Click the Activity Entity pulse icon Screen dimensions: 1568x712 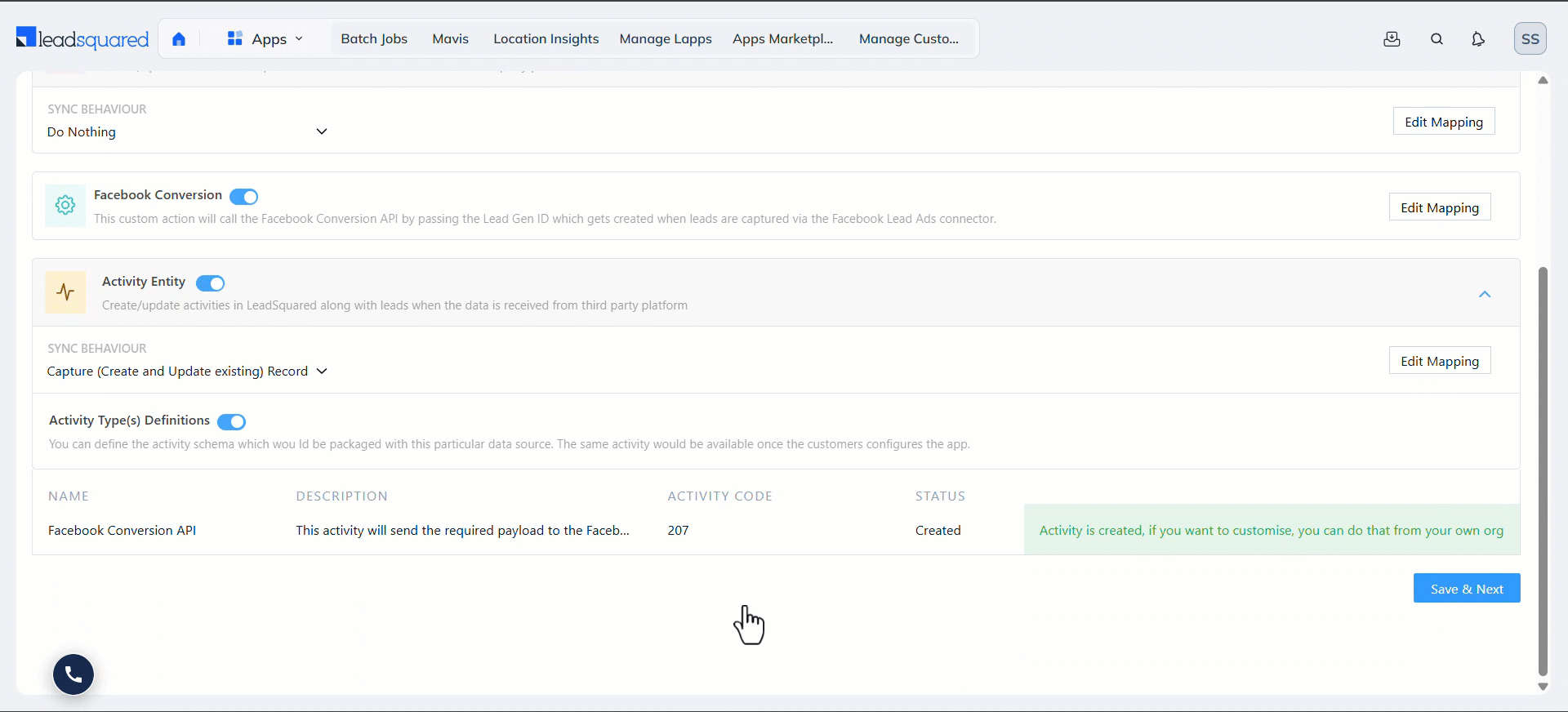pyautogui.click(x=65, y=292)
